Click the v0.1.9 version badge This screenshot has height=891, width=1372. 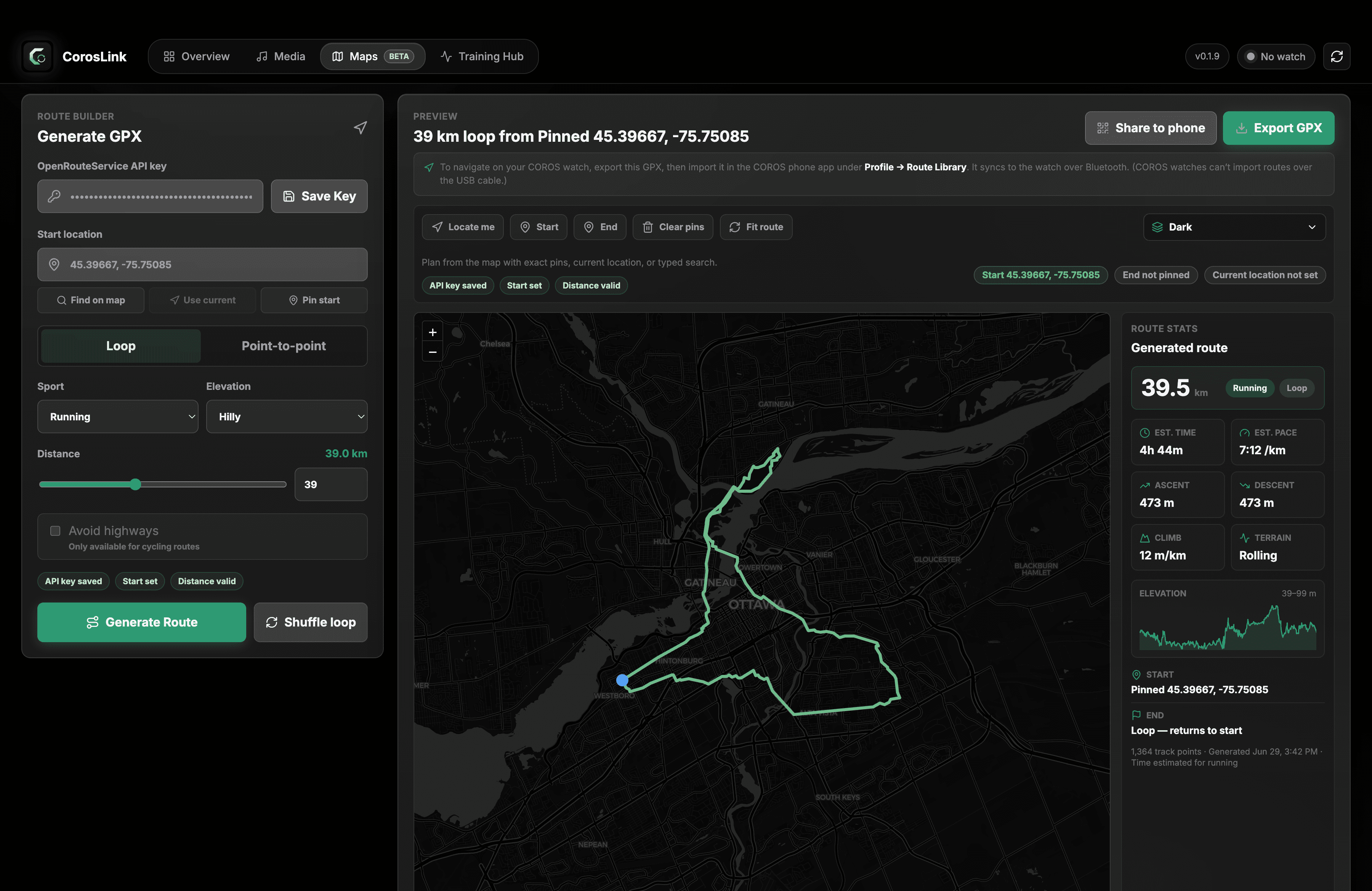coord(1207,56)
